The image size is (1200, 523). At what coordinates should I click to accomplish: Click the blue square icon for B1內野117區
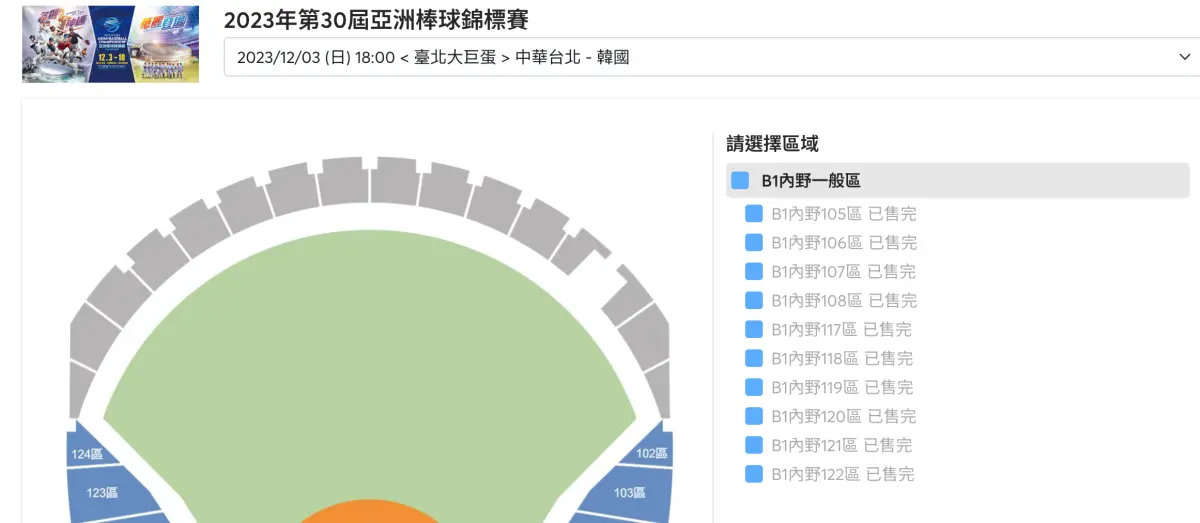[754, 329]
